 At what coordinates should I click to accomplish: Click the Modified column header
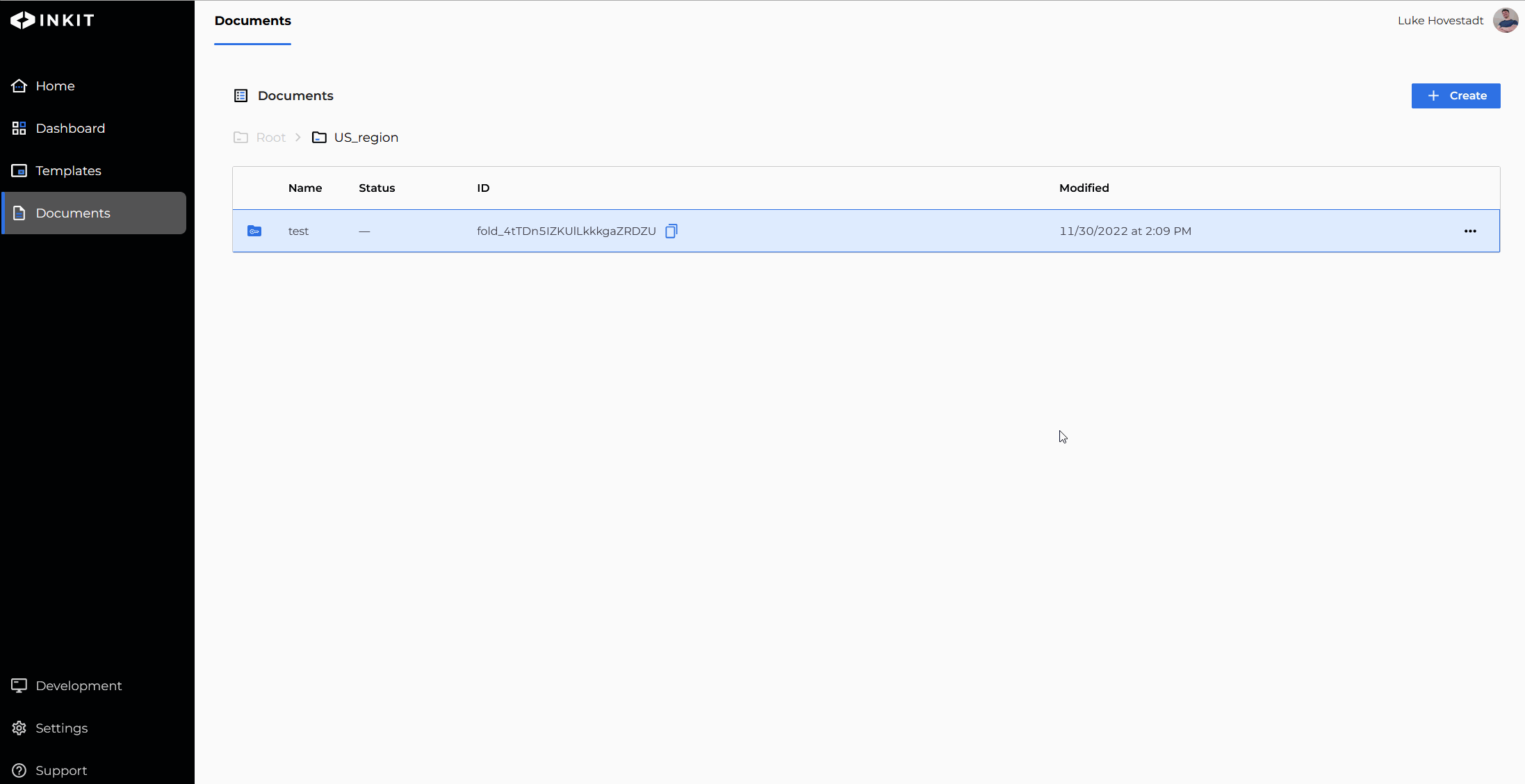point(1084,188)
